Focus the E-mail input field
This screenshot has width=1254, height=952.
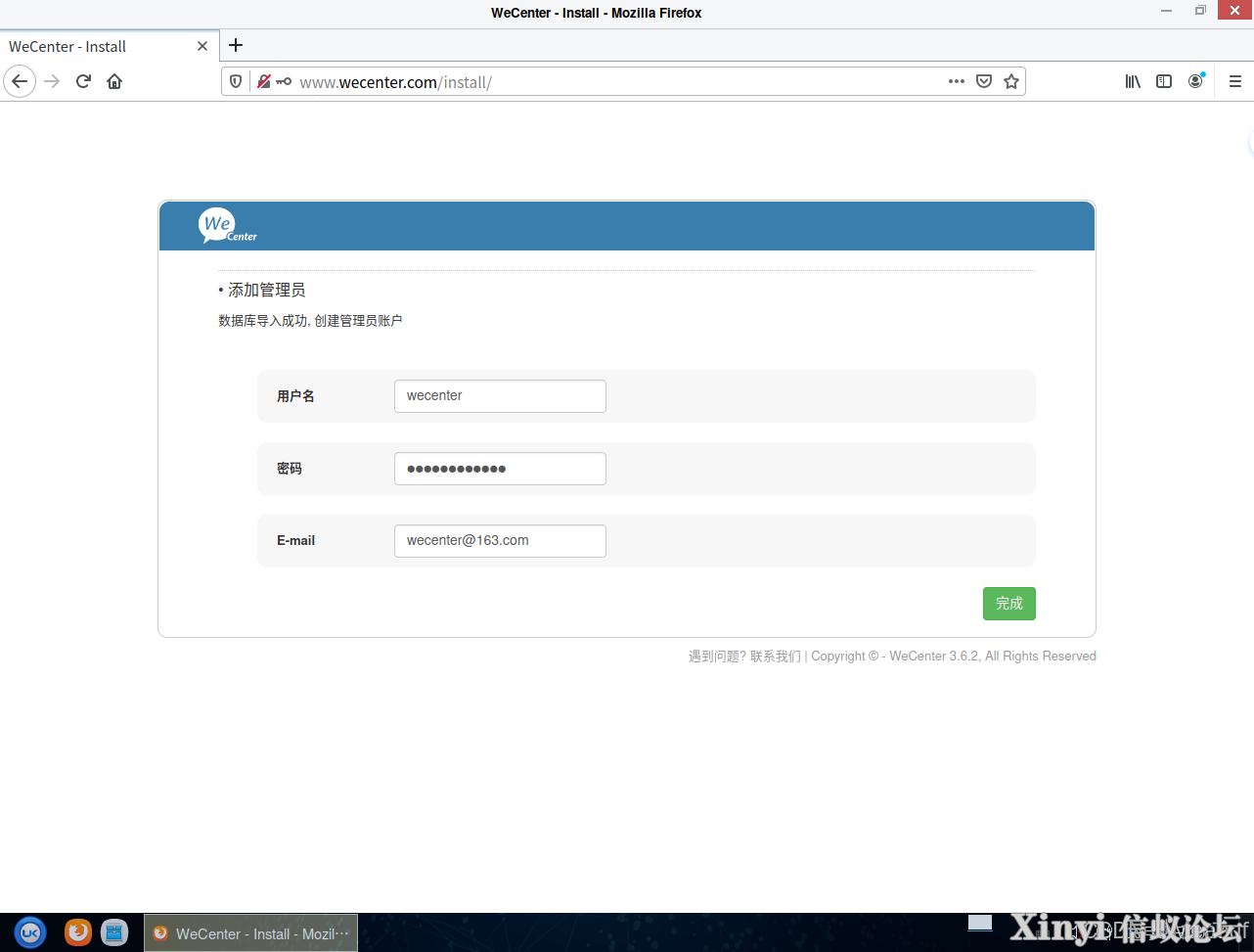coord(500,541)
